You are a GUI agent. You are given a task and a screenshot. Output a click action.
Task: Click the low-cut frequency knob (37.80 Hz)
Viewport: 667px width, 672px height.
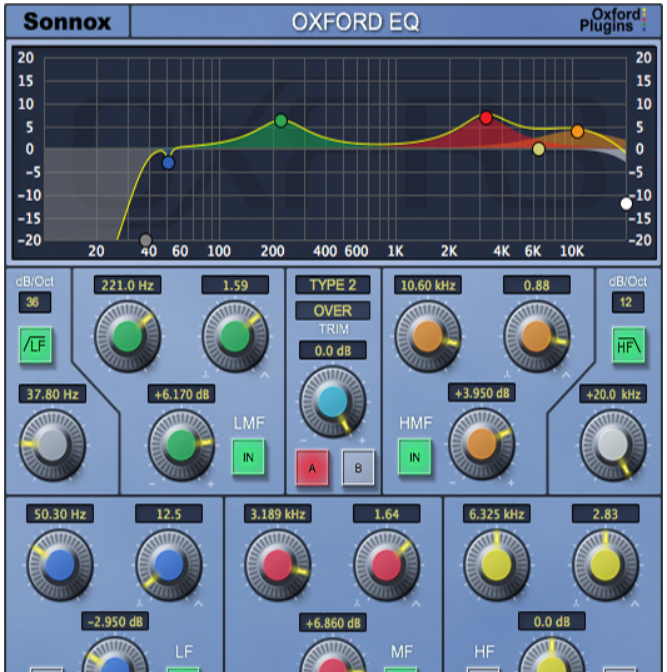[52, 445]
